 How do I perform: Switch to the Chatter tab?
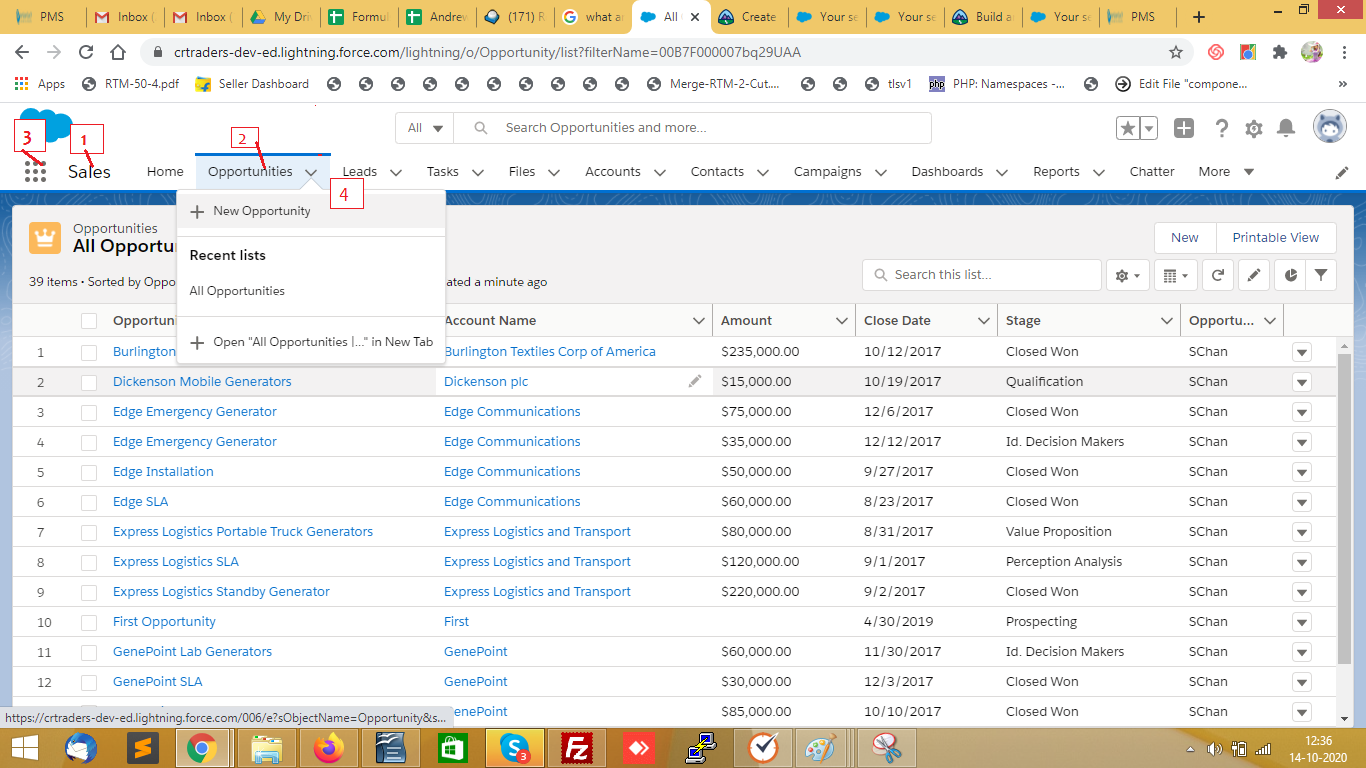pos(1152,171)
